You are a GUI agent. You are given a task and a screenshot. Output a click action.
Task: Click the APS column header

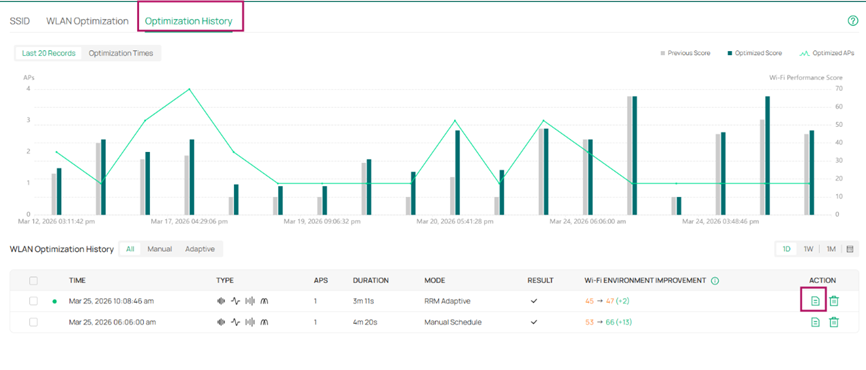pos(321,281)
